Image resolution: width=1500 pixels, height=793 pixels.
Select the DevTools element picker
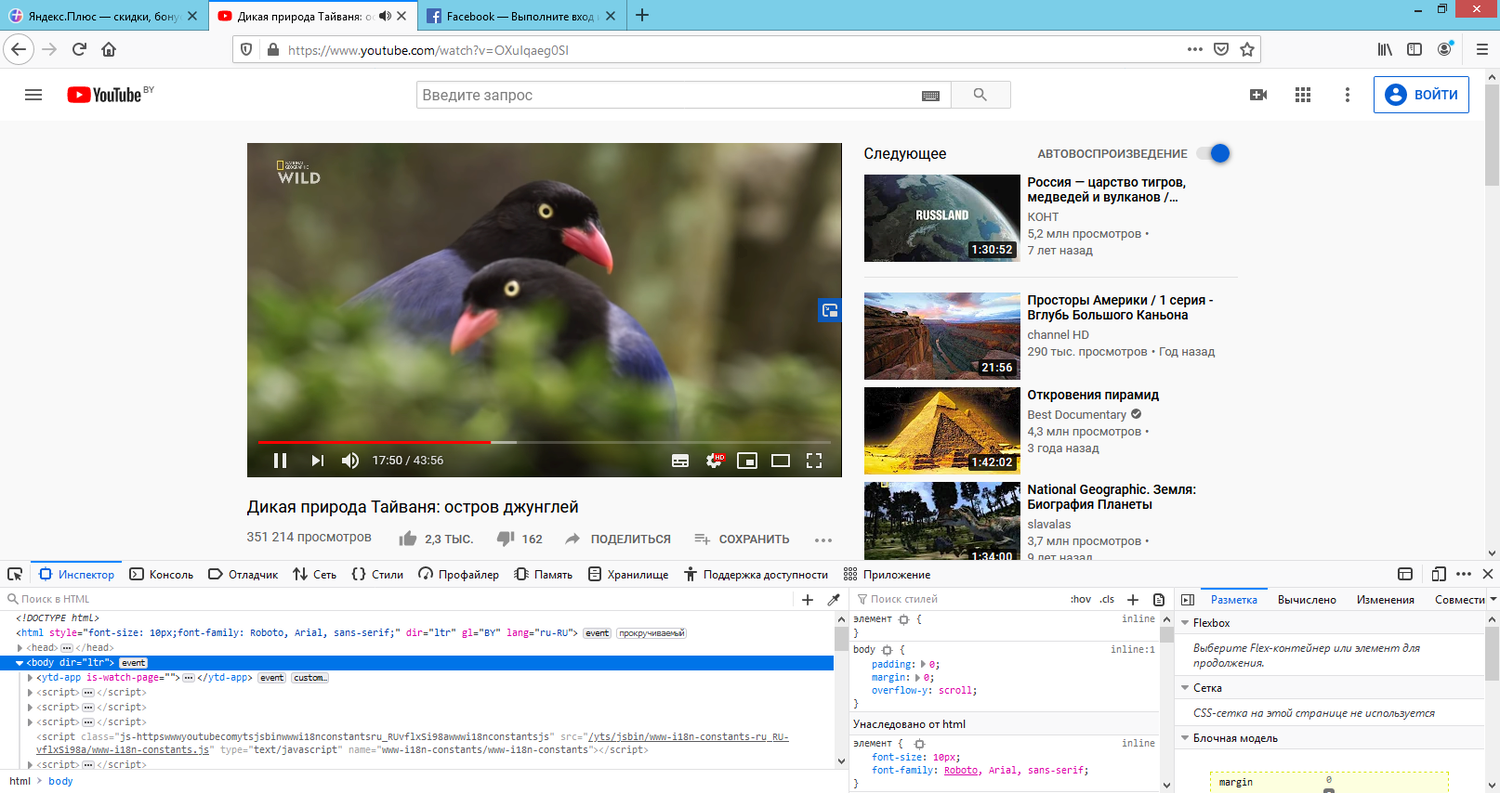pos(15,574)
